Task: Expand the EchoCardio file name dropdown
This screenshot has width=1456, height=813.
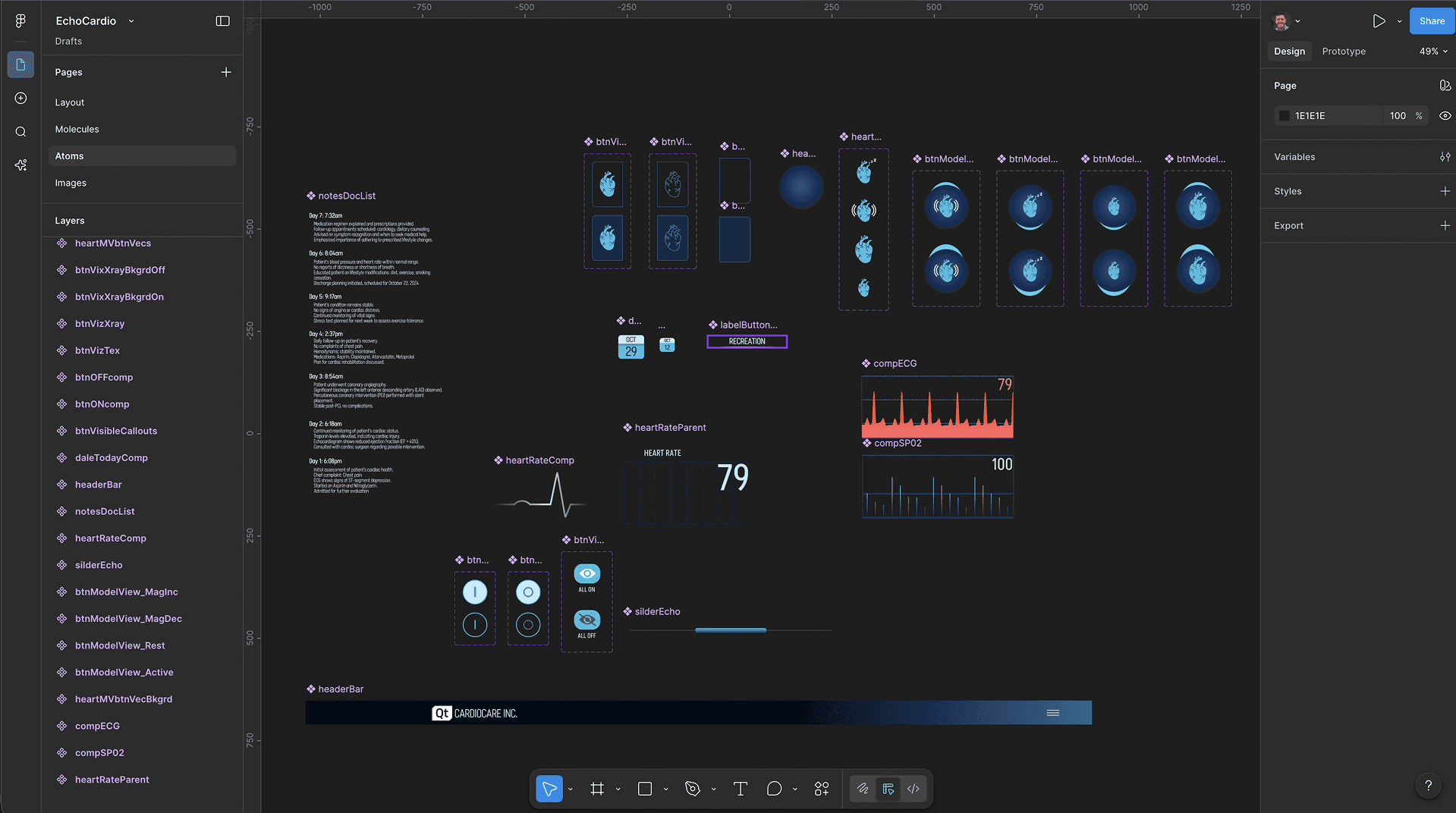Action: (131, 21)
